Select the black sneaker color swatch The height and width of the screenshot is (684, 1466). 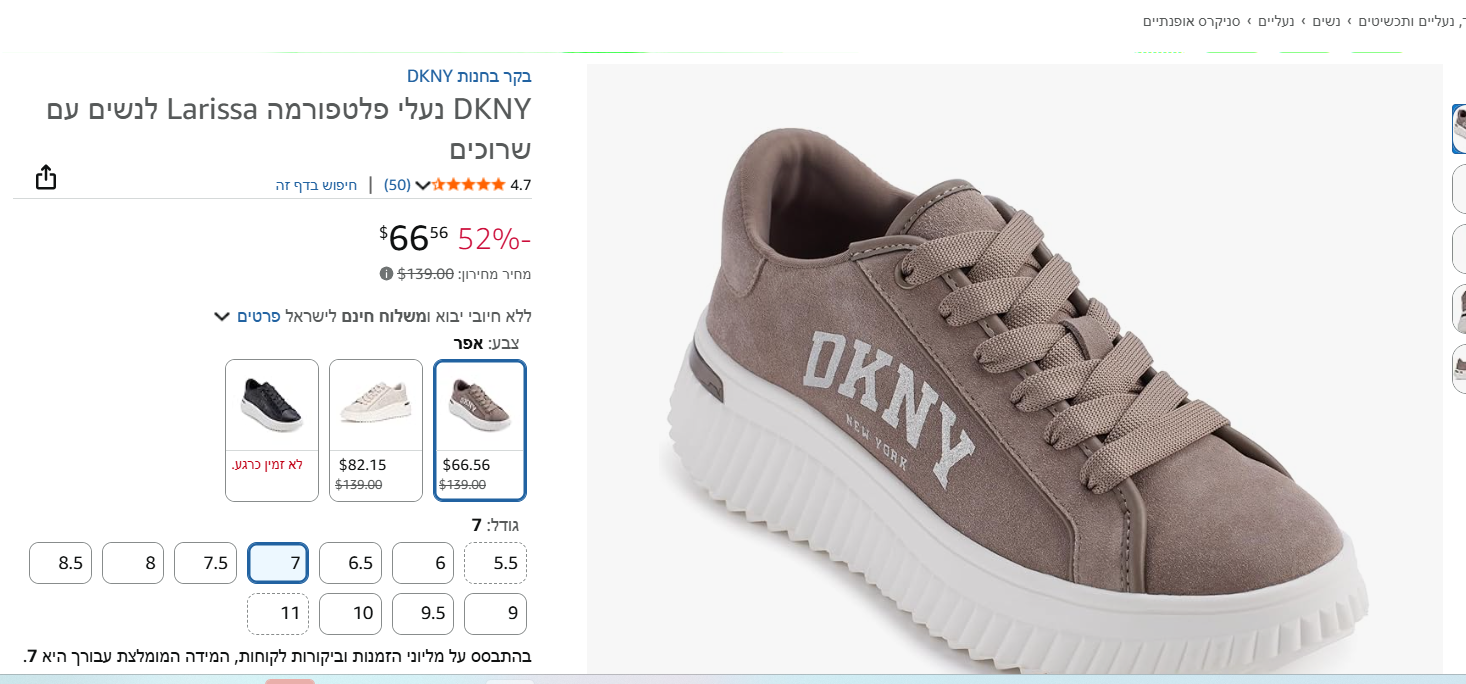point(272,430)
